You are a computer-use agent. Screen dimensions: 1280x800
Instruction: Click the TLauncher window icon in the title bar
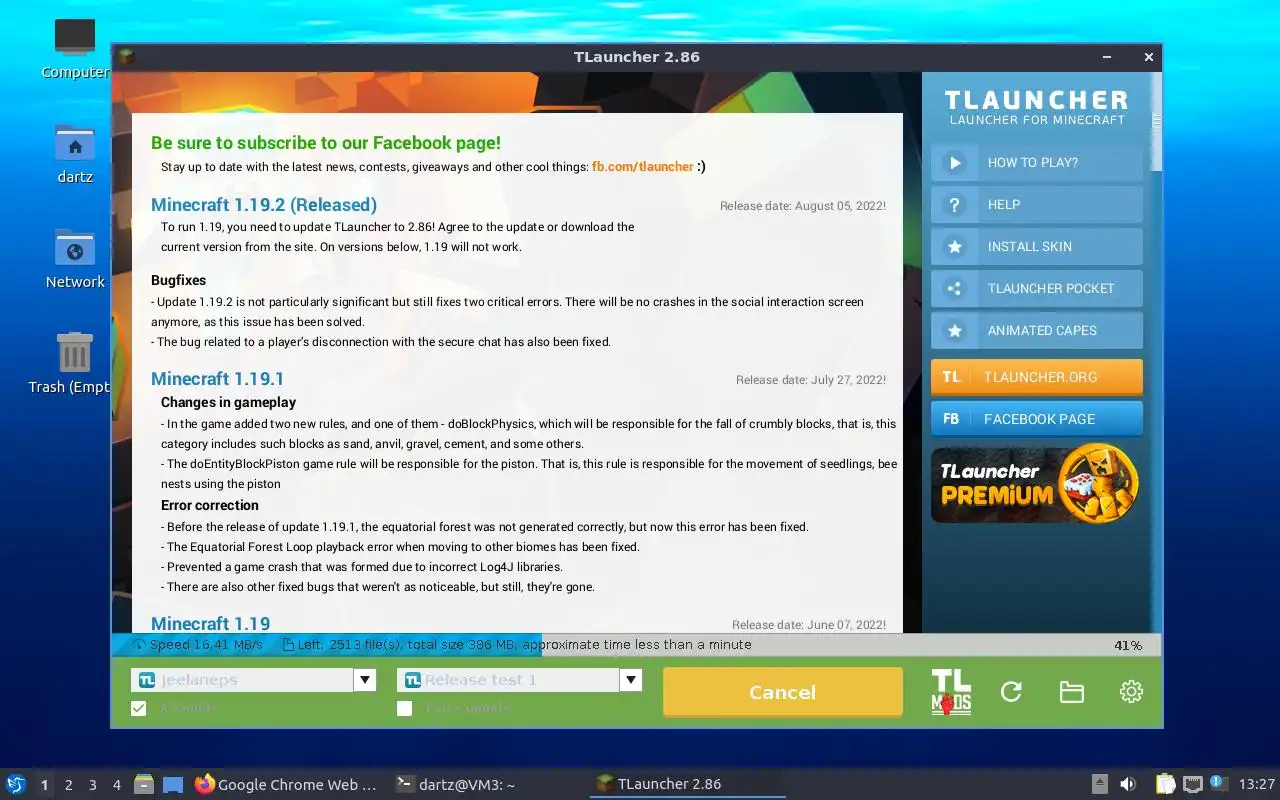click(x=126, y=57)
